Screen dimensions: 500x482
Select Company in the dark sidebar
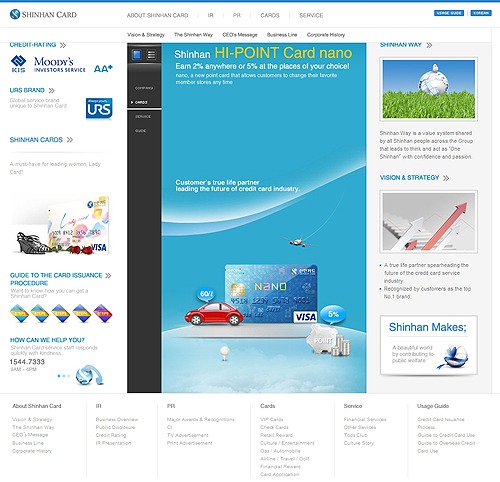tap(144, 88)
